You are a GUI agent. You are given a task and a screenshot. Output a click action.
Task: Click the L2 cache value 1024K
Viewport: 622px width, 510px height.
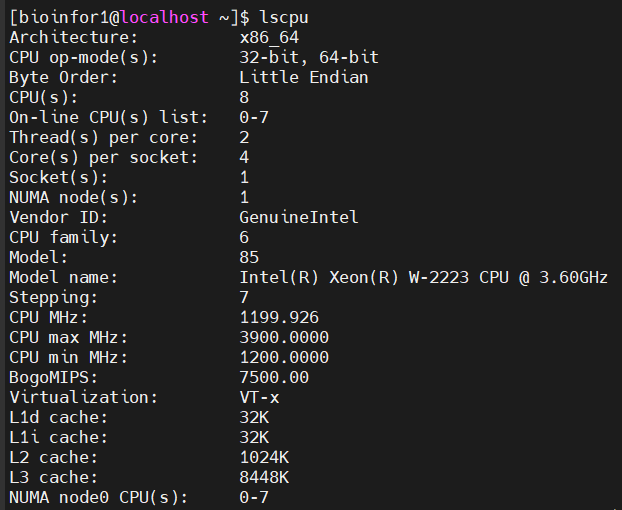coord(264,457)
